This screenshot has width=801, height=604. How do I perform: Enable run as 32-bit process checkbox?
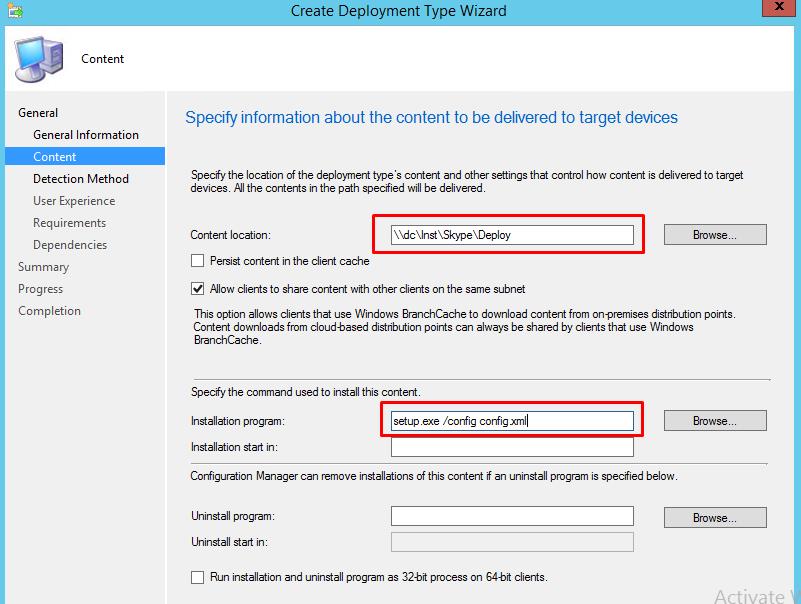198,577
